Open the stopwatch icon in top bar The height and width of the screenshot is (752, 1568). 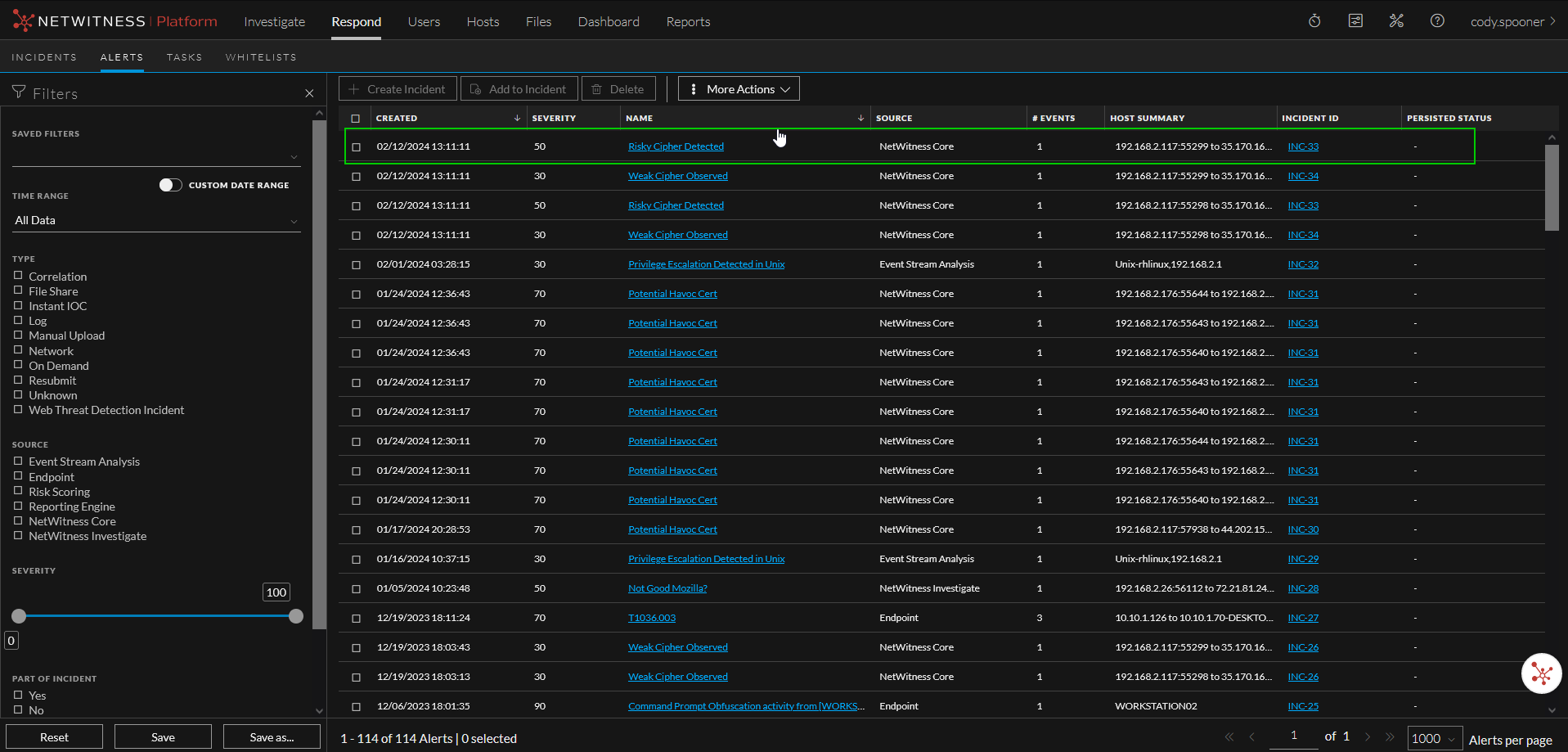(x=1314, y=21)
